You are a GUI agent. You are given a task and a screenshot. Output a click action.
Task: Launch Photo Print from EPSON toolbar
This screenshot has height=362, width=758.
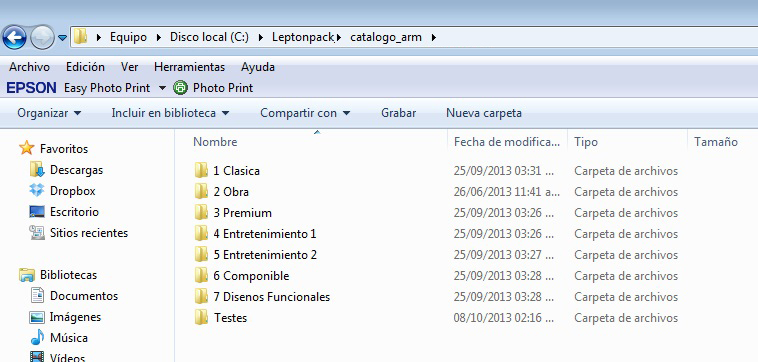(223, 88)
